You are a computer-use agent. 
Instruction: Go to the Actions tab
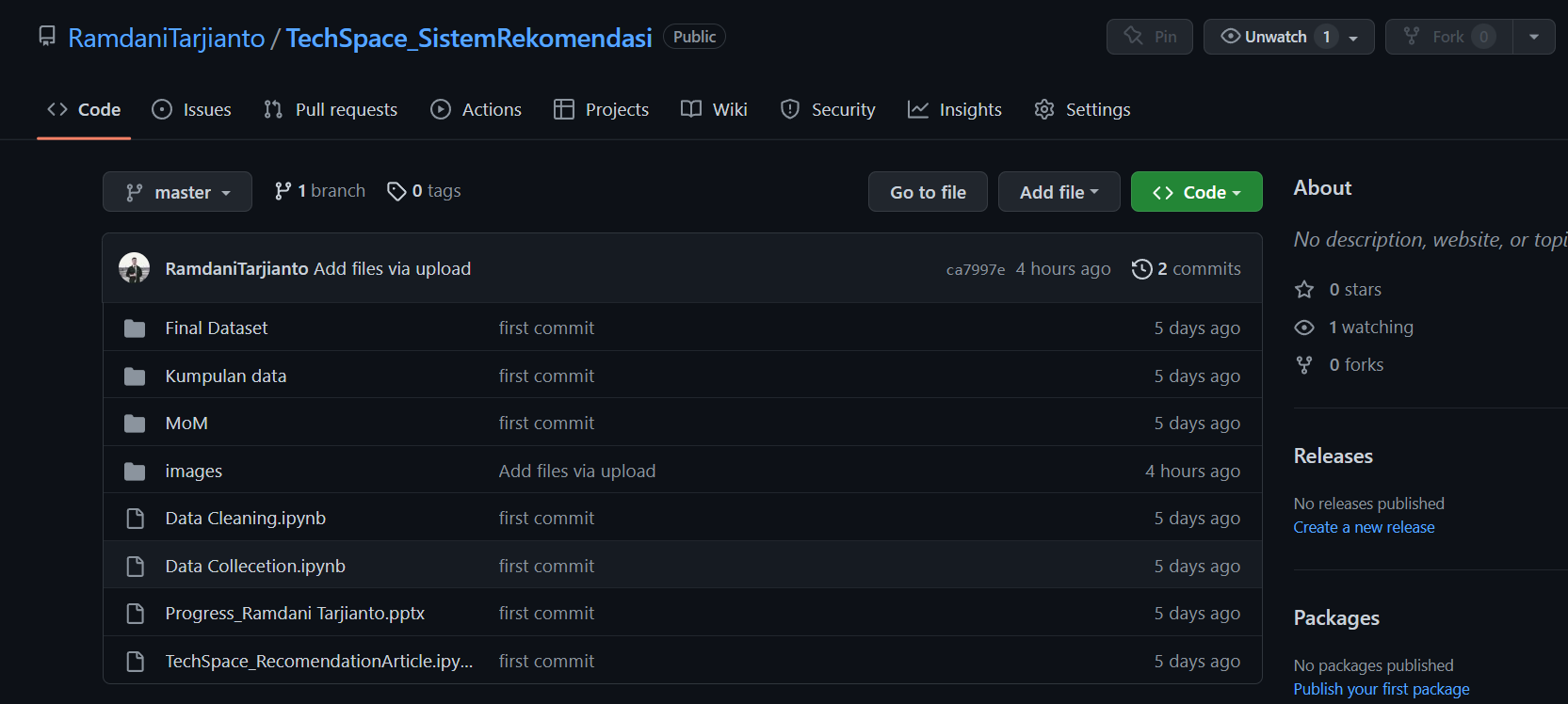point(476,110)
